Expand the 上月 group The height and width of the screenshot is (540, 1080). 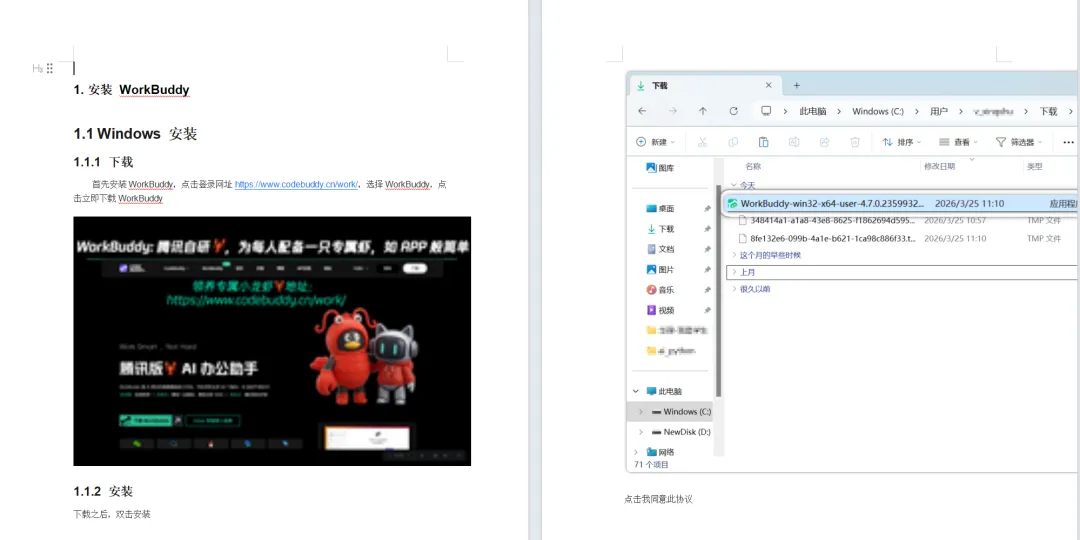tap(734, 272)
